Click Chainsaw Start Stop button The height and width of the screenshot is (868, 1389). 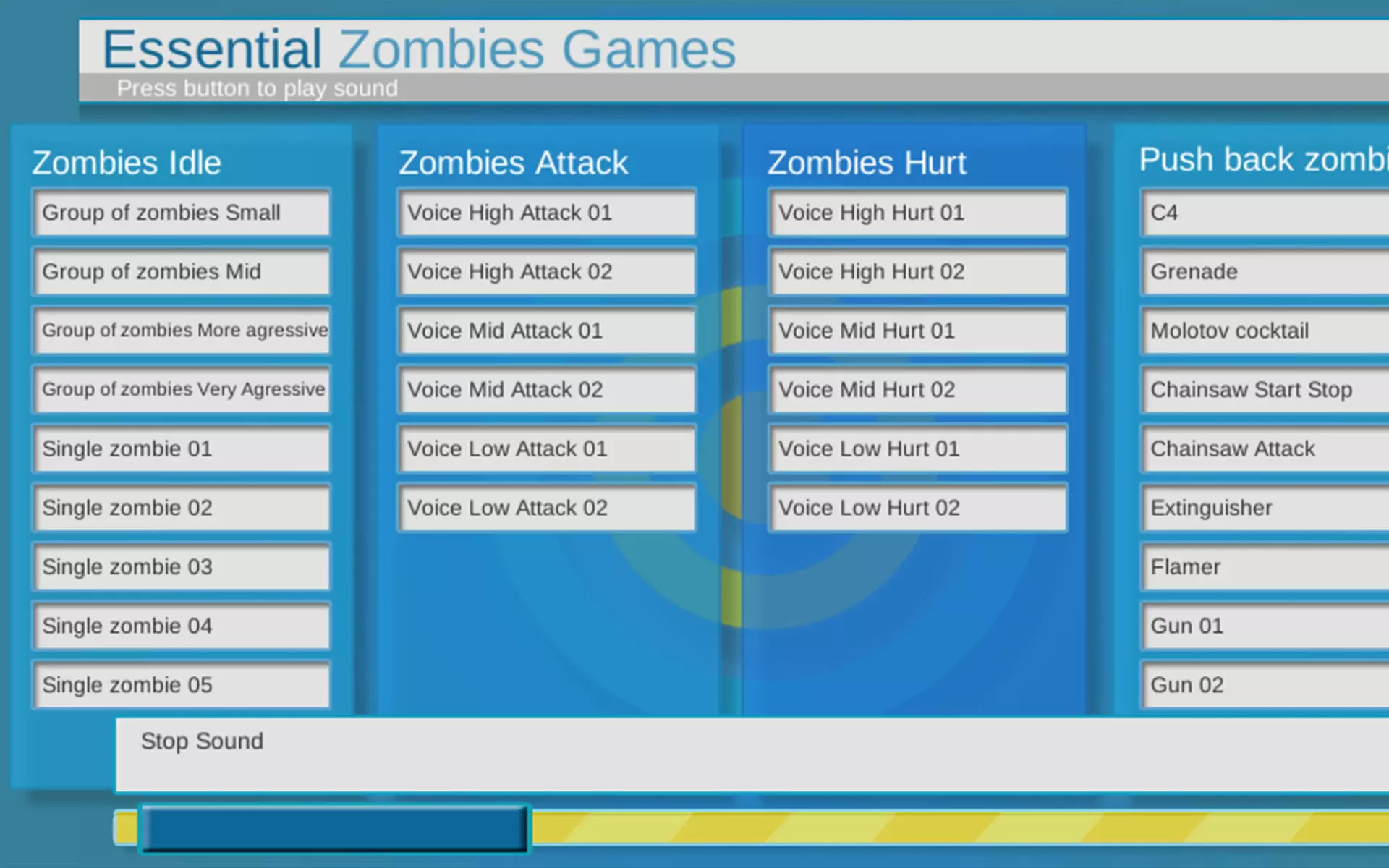[x=1265, y=390]
